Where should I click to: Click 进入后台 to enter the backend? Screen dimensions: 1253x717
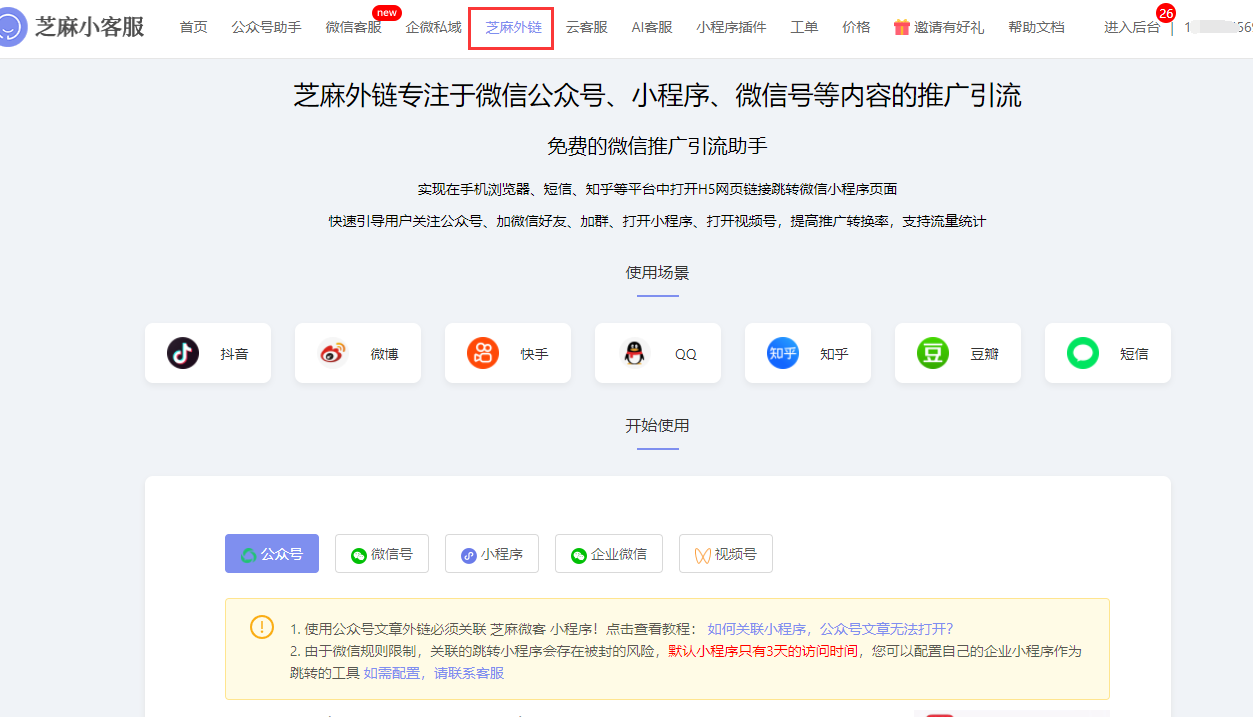(x=1132, y=27)
